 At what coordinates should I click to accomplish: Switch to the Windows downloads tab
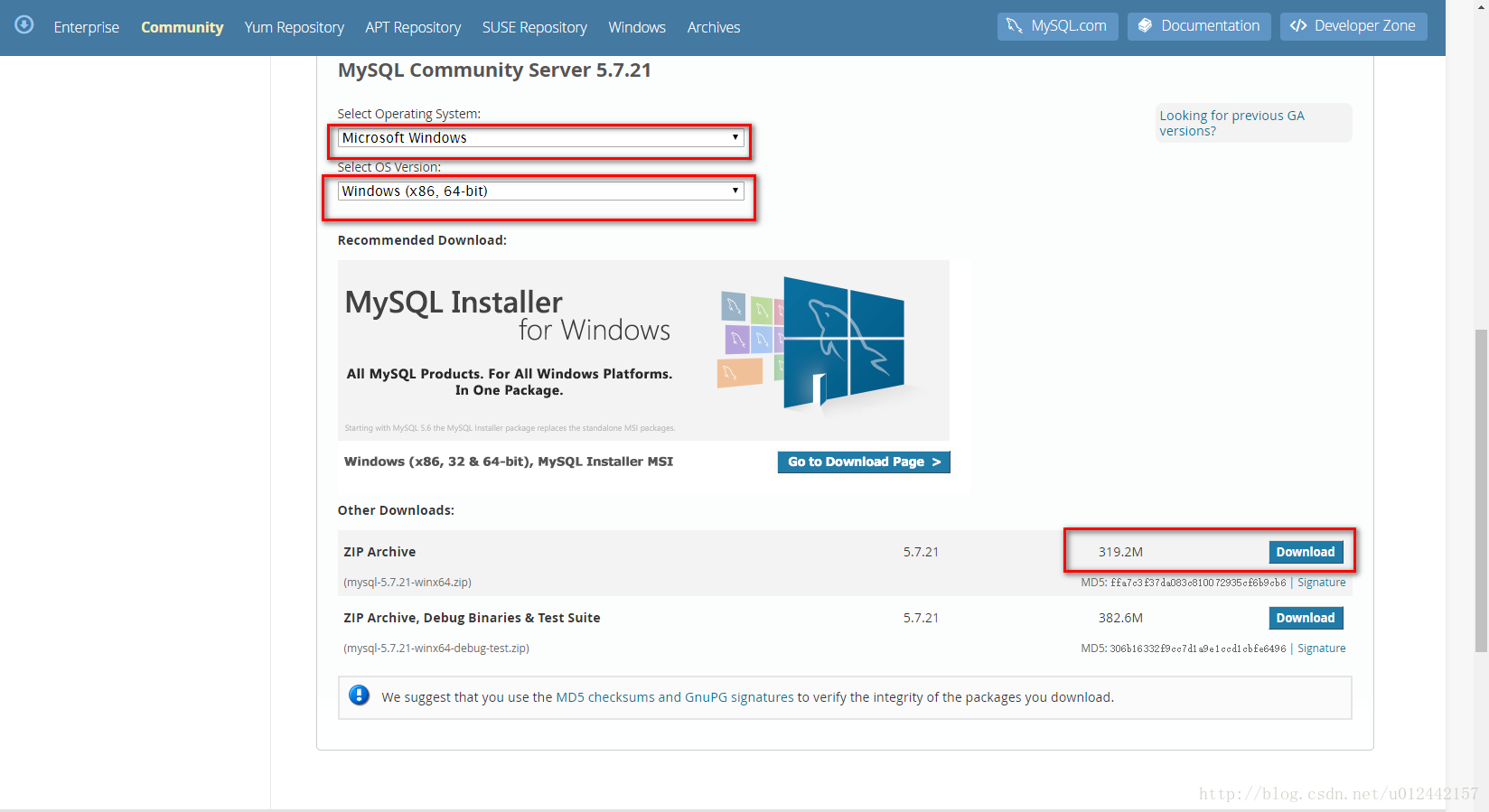(x=637, y=27)
